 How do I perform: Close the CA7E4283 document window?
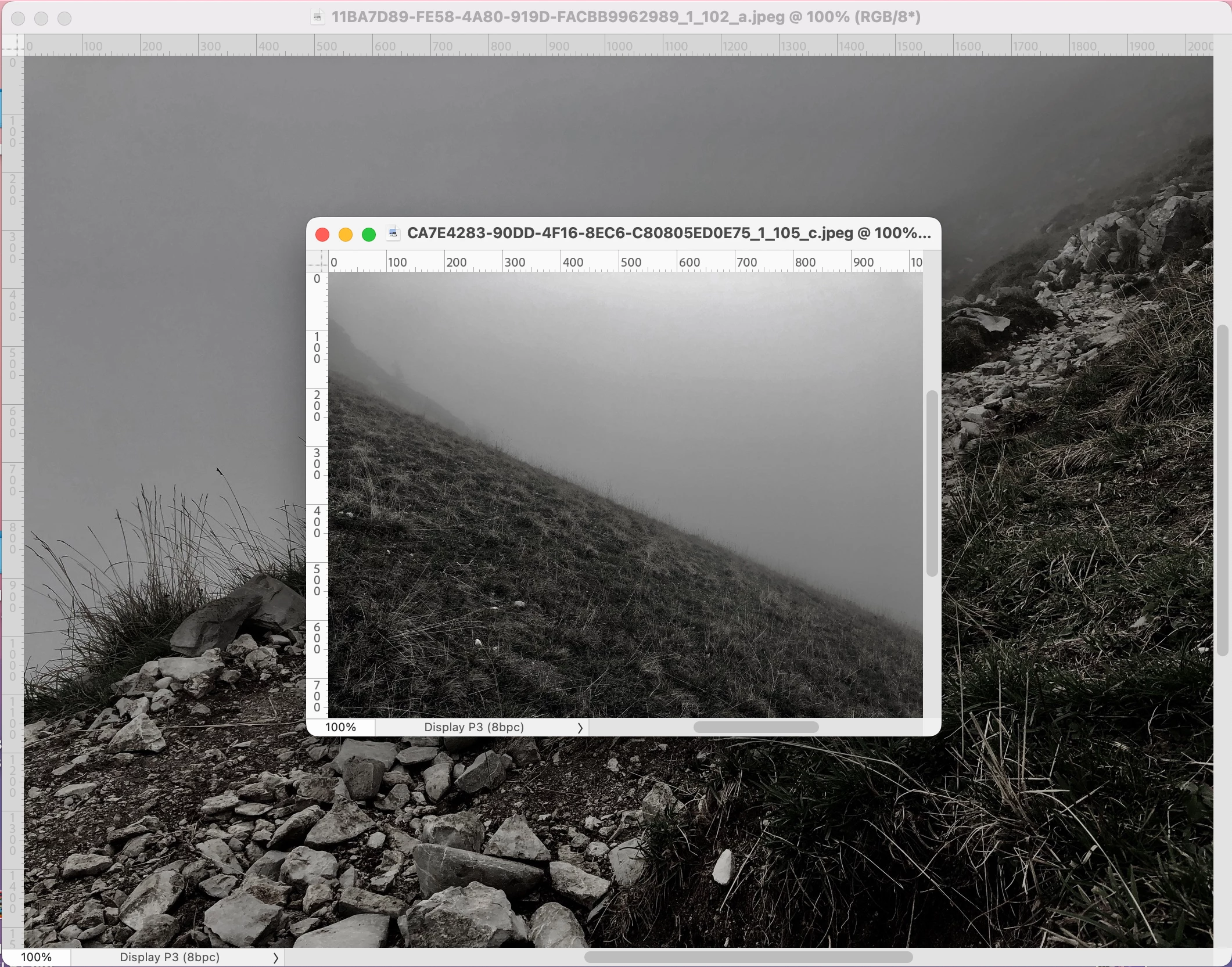(322, 234)
